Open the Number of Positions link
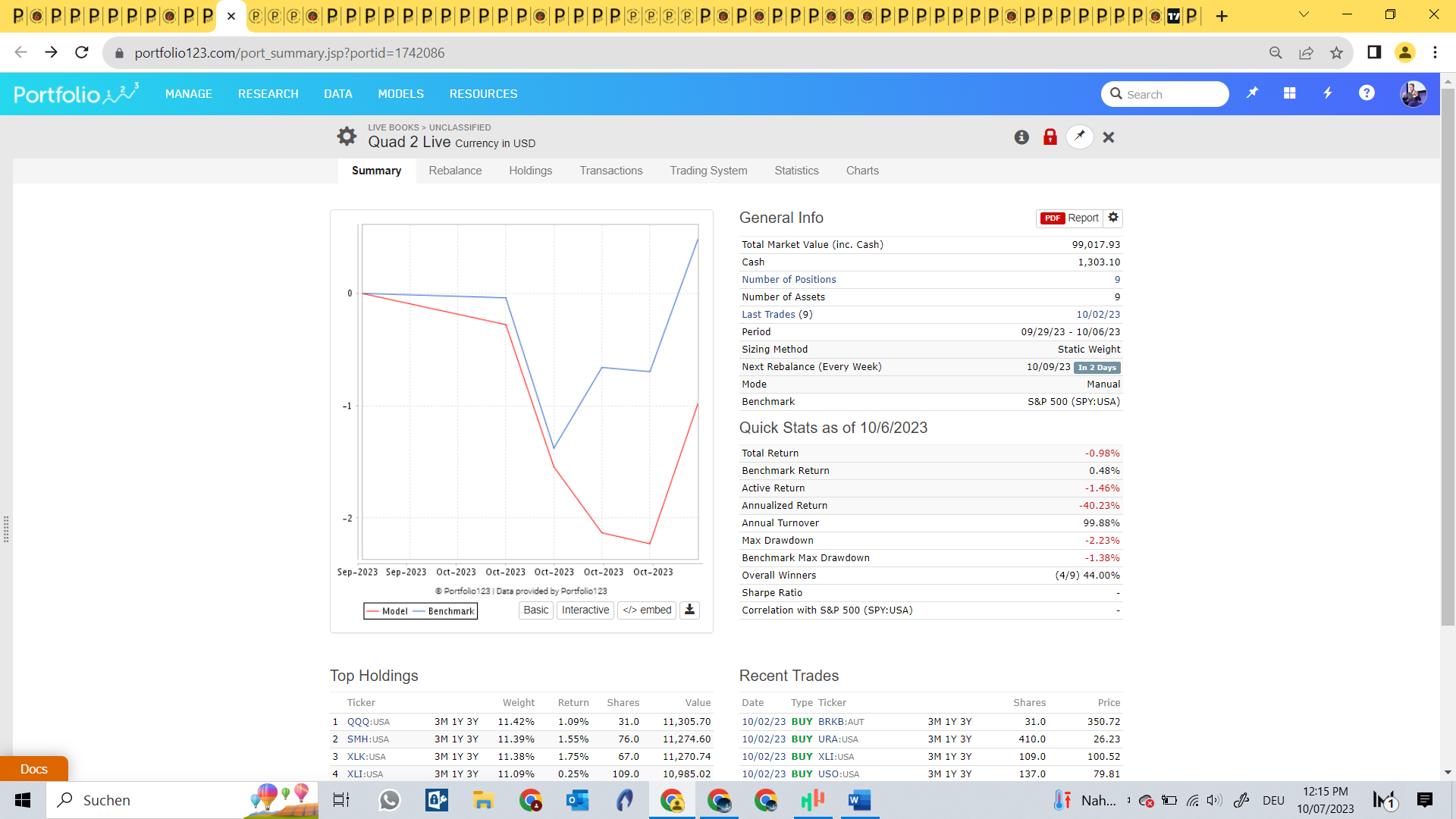This screenshot has height=819, width=1456. coord(789,280)
